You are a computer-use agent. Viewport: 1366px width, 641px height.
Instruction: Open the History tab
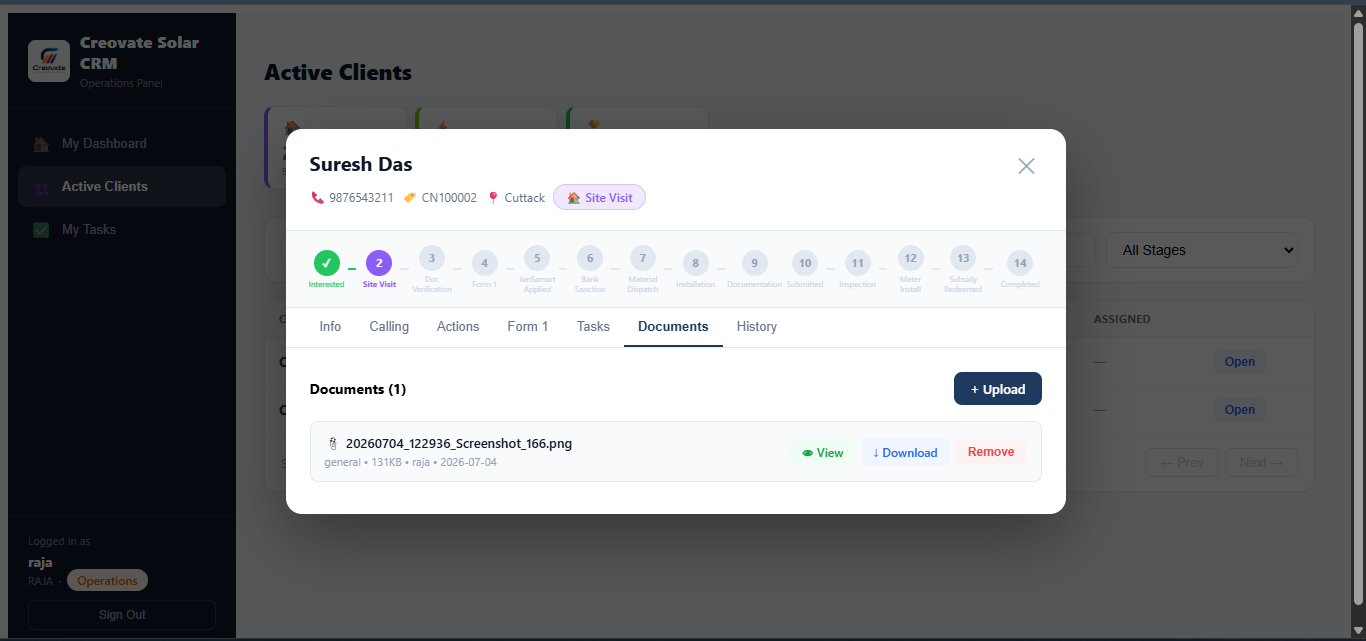pos(757,327)
